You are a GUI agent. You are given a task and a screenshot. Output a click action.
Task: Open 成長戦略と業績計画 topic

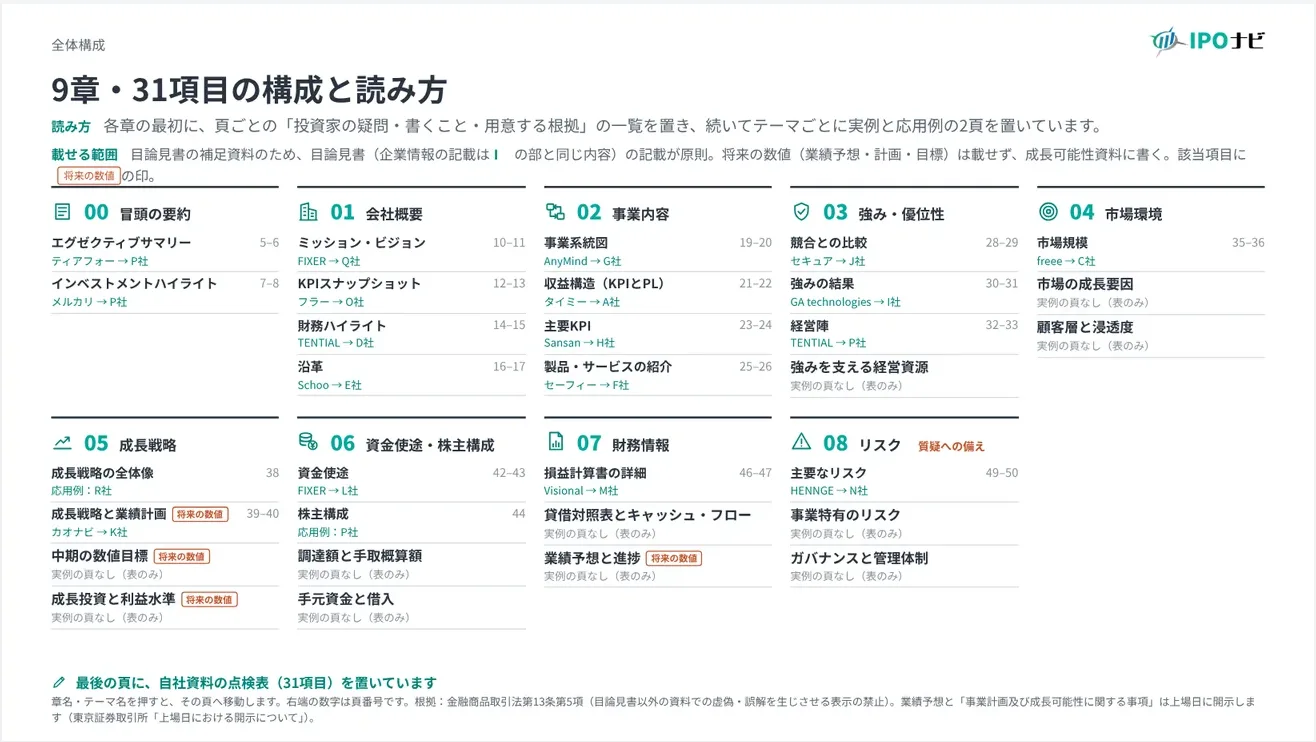[x=109, y=514]
